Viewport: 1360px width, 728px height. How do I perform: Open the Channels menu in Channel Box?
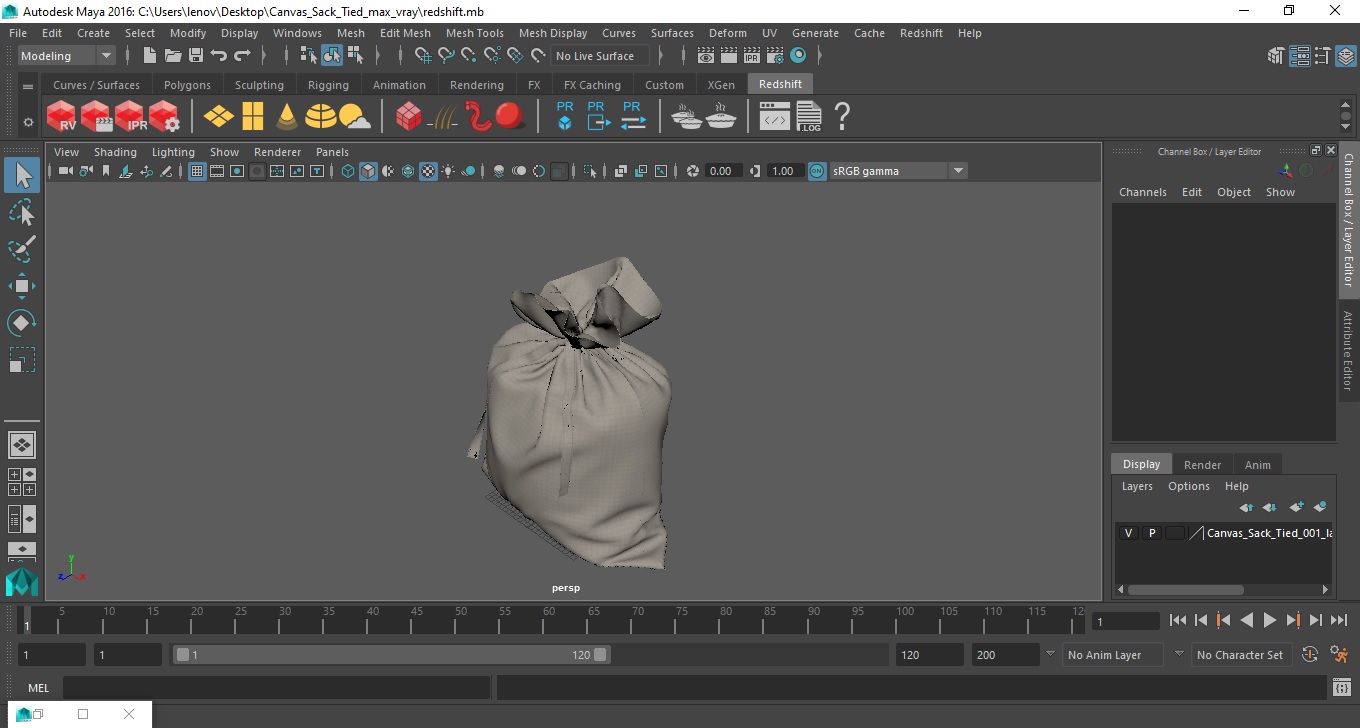click(1143, 192)
